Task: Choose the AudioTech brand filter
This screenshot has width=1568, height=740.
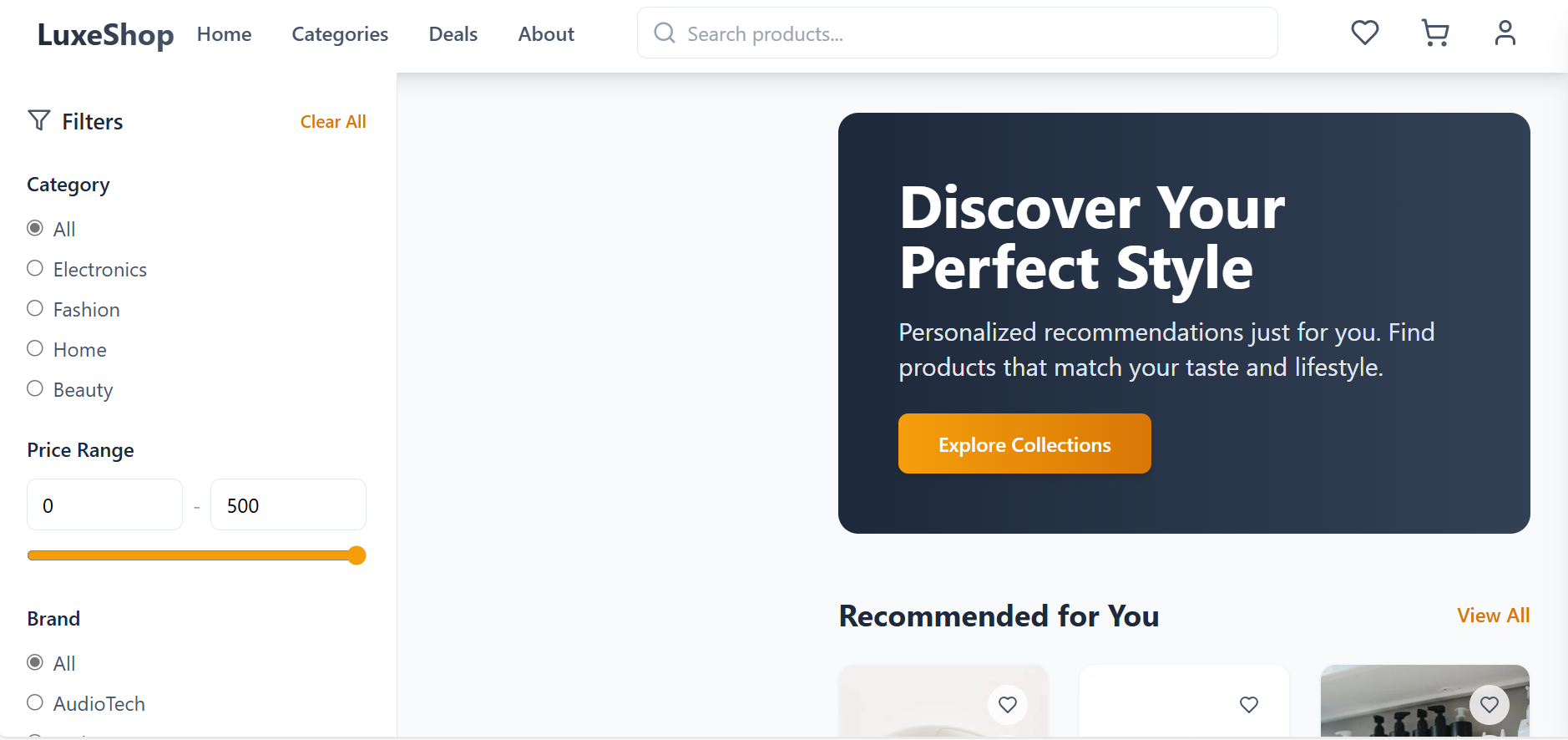Action: point(35,702)
